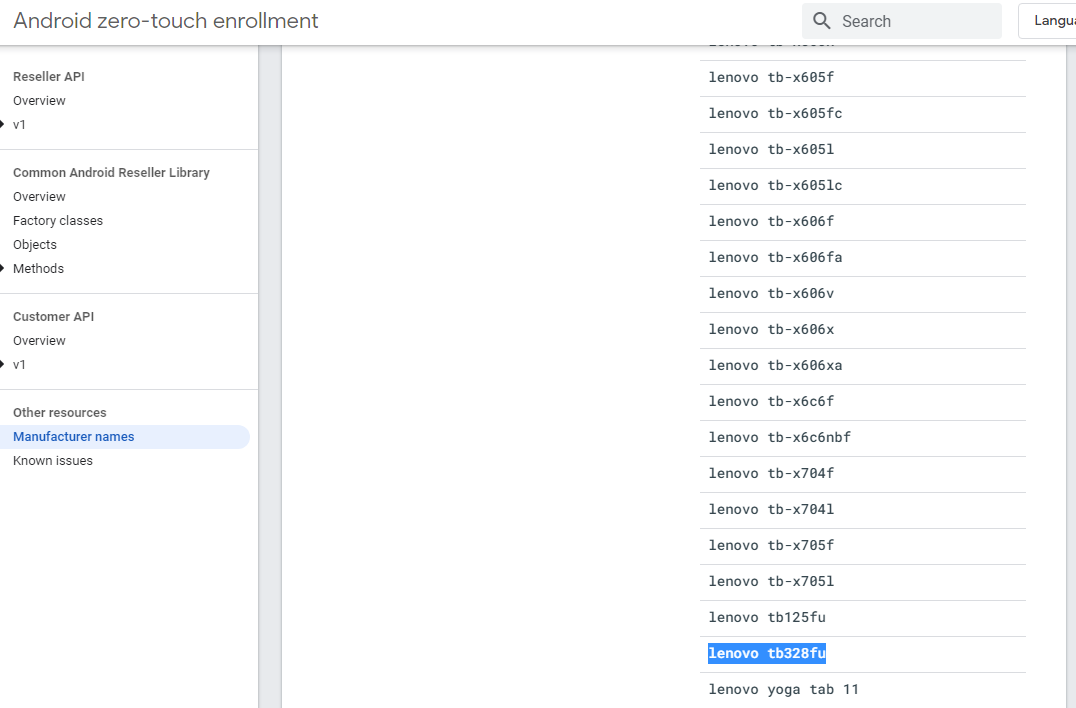Click the lenovo tb-x606xa table entry
The image size is (1076, 708).
tap(775, 366)
